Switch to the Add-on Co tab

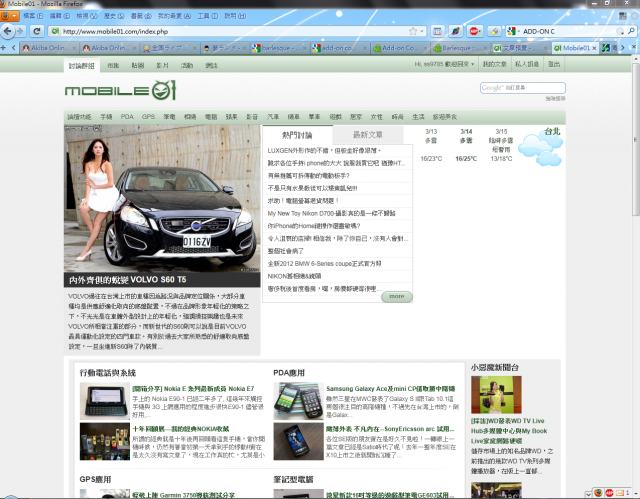point(400,48)
